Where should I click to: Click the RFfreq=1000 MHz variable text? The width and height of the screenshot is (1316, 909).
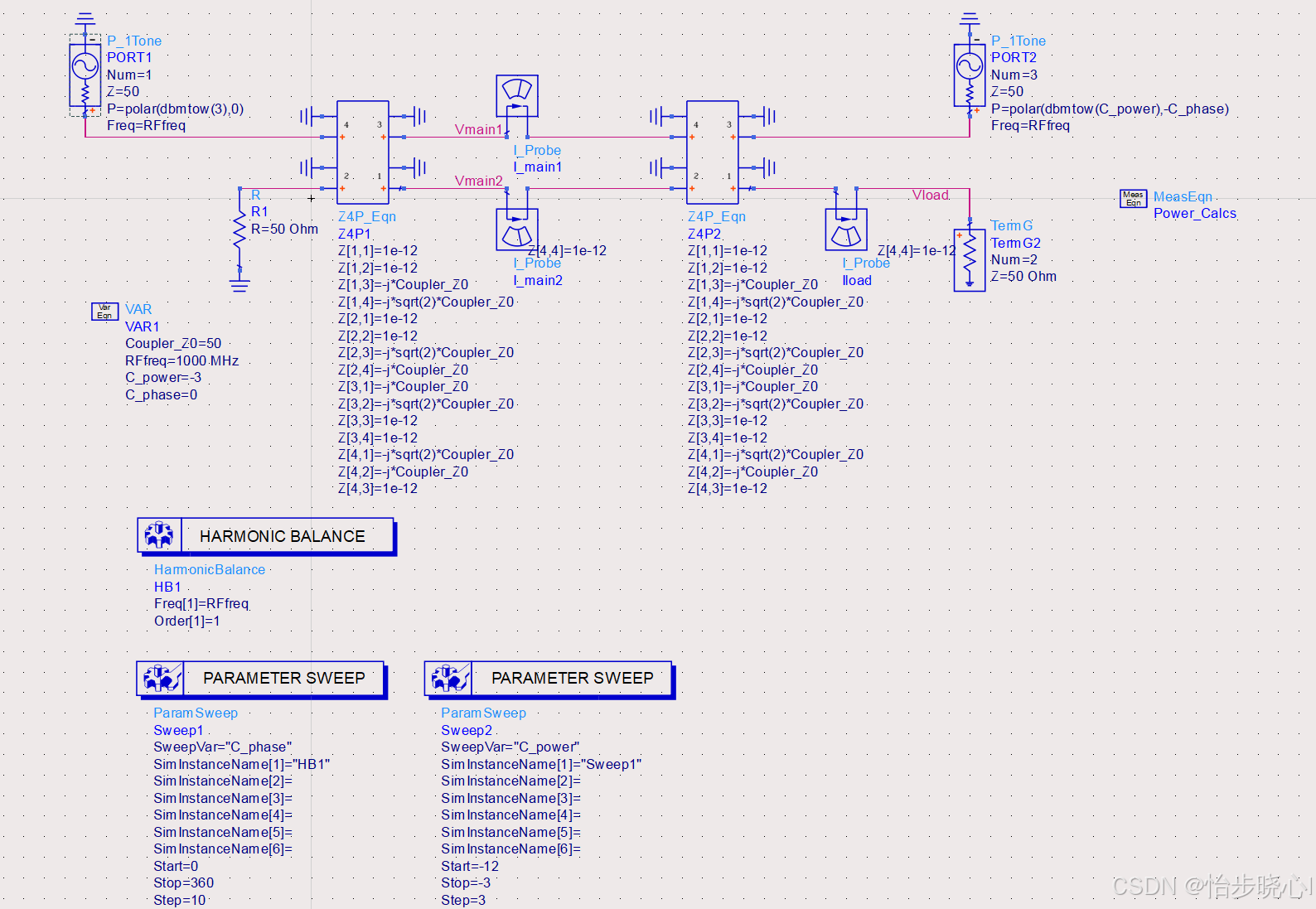tap(181, 361)
